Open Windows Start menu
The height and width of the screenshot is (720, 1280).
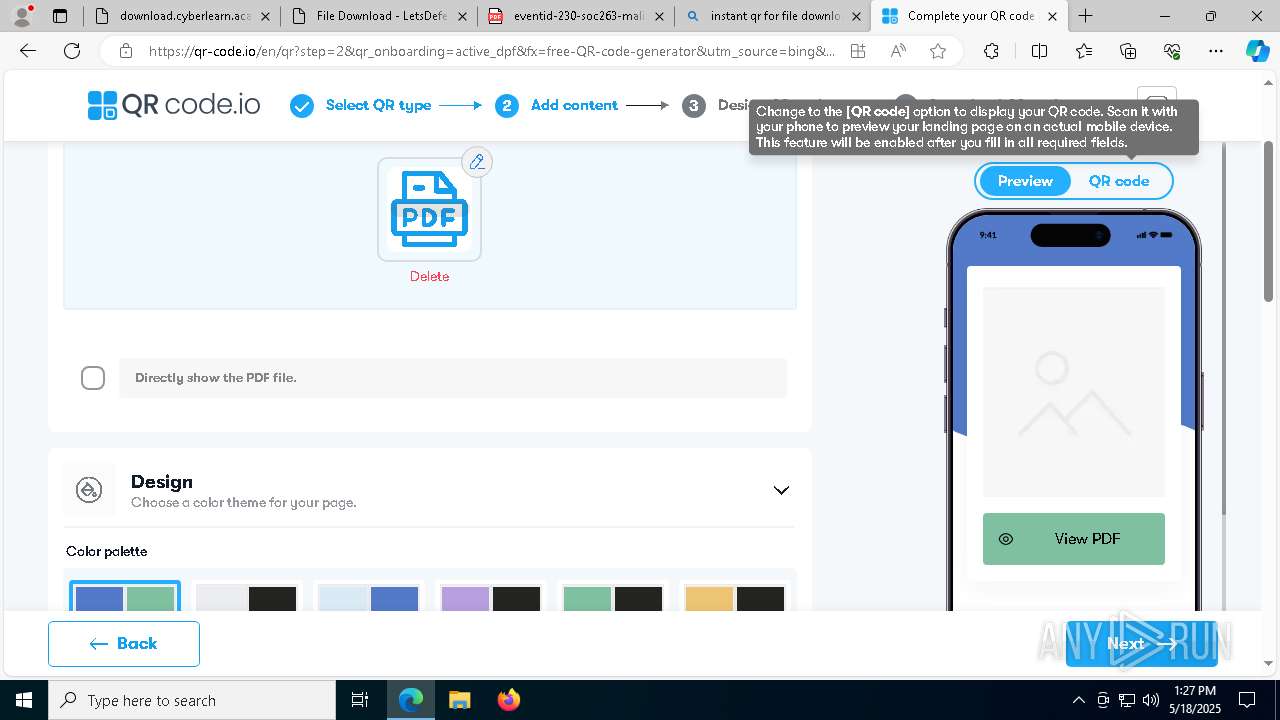point(24,700)
